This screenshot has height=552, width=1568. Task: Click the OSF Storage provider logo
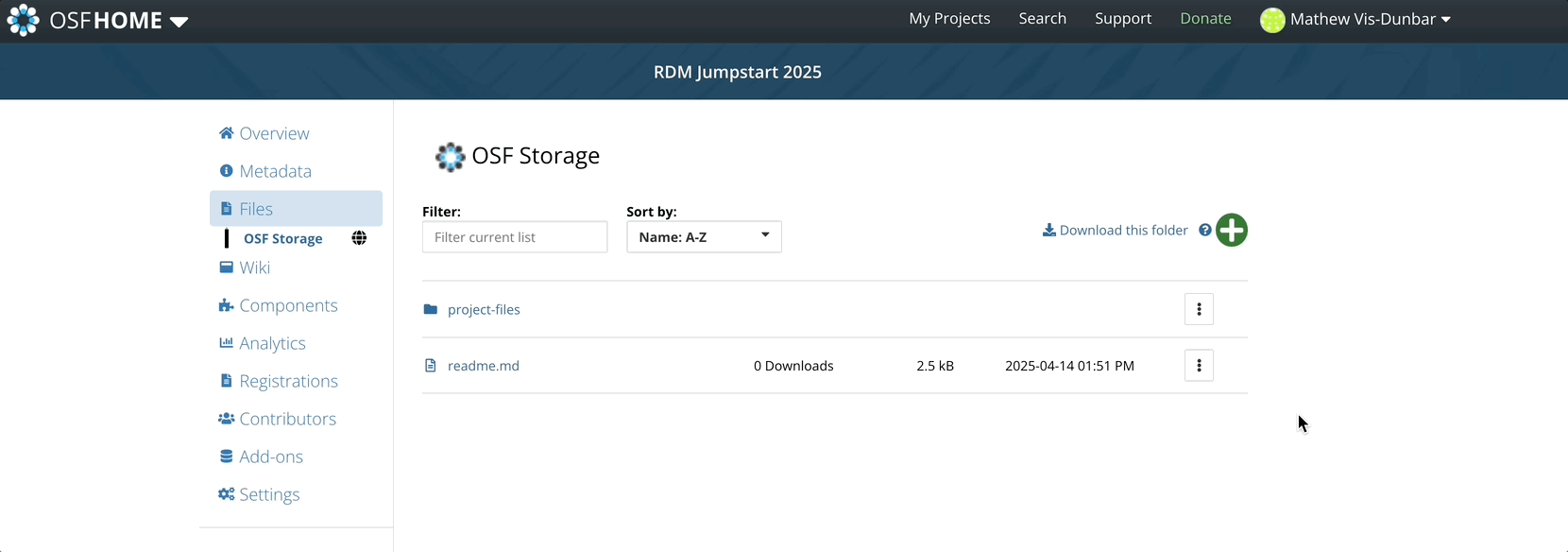450,157
